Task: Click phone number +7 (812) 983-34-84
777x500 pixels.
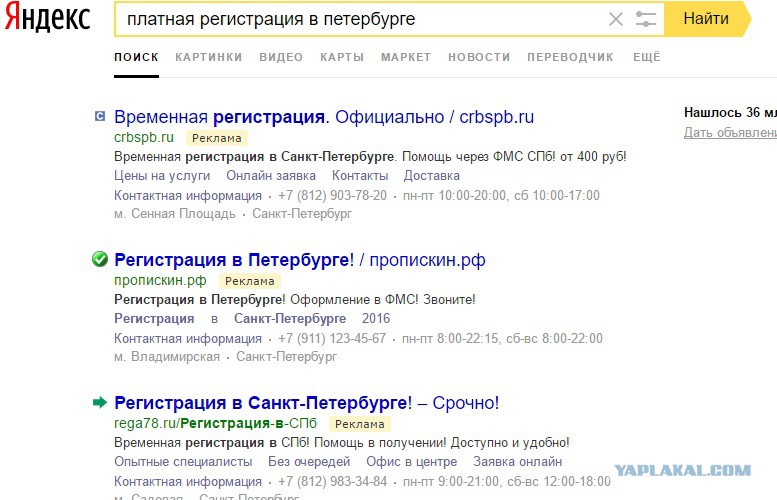Action: point(333,481)
